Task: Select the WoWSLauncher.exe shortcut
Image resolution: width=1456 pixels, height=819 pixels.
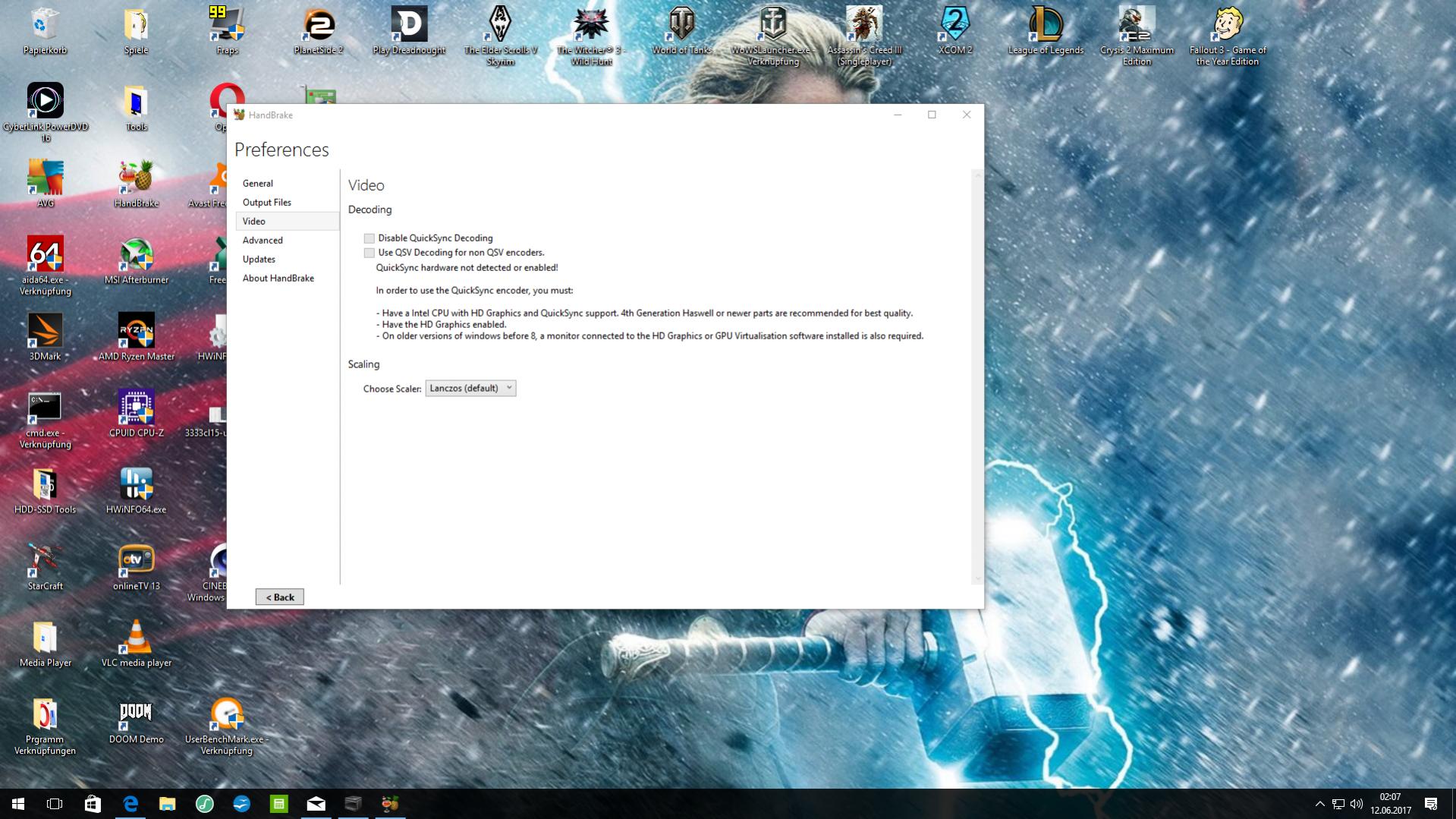Action: coord(773,36)
